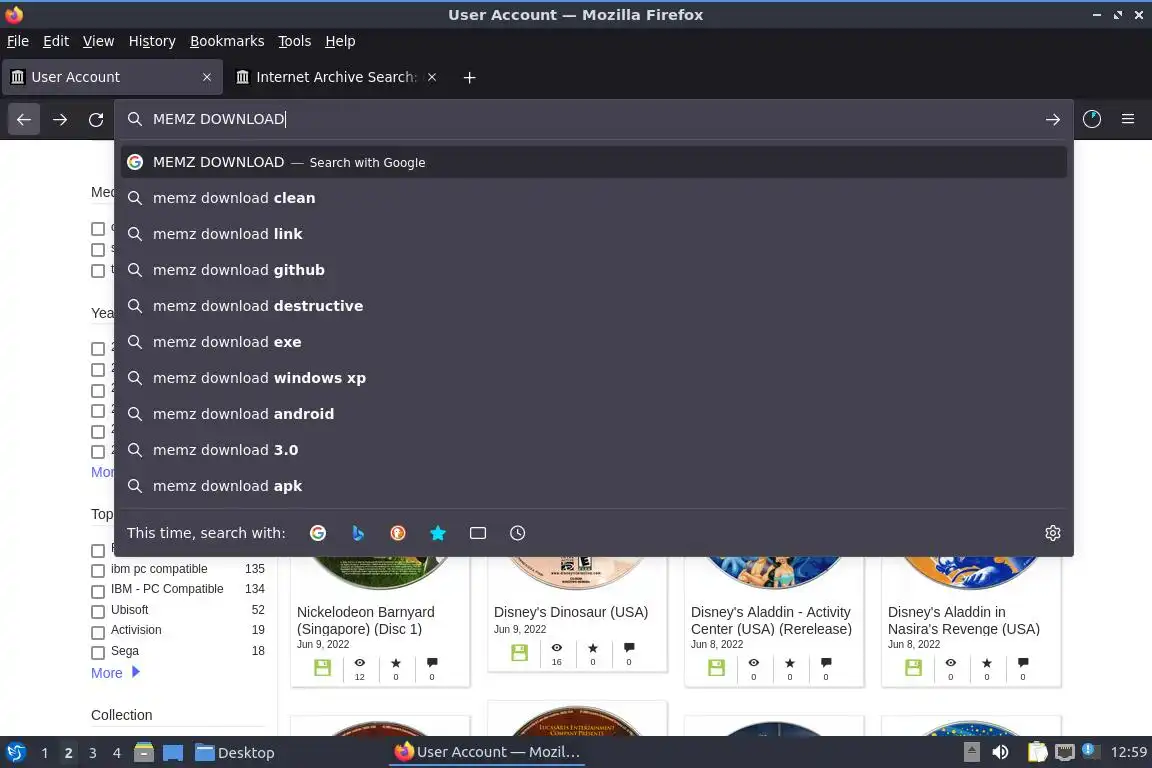Check the Sega filter checkbox

[x=98, y=653]
